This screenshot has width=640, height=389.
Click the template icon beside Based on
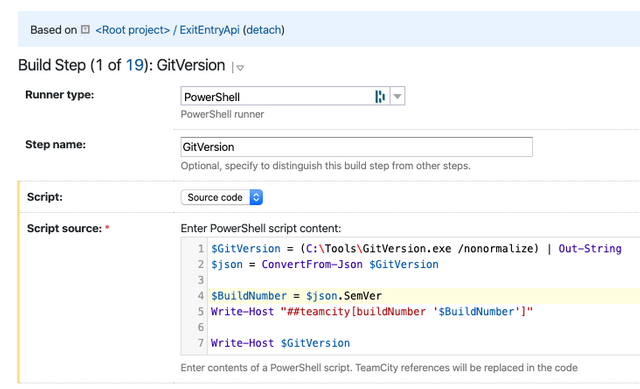pos(85,29)
